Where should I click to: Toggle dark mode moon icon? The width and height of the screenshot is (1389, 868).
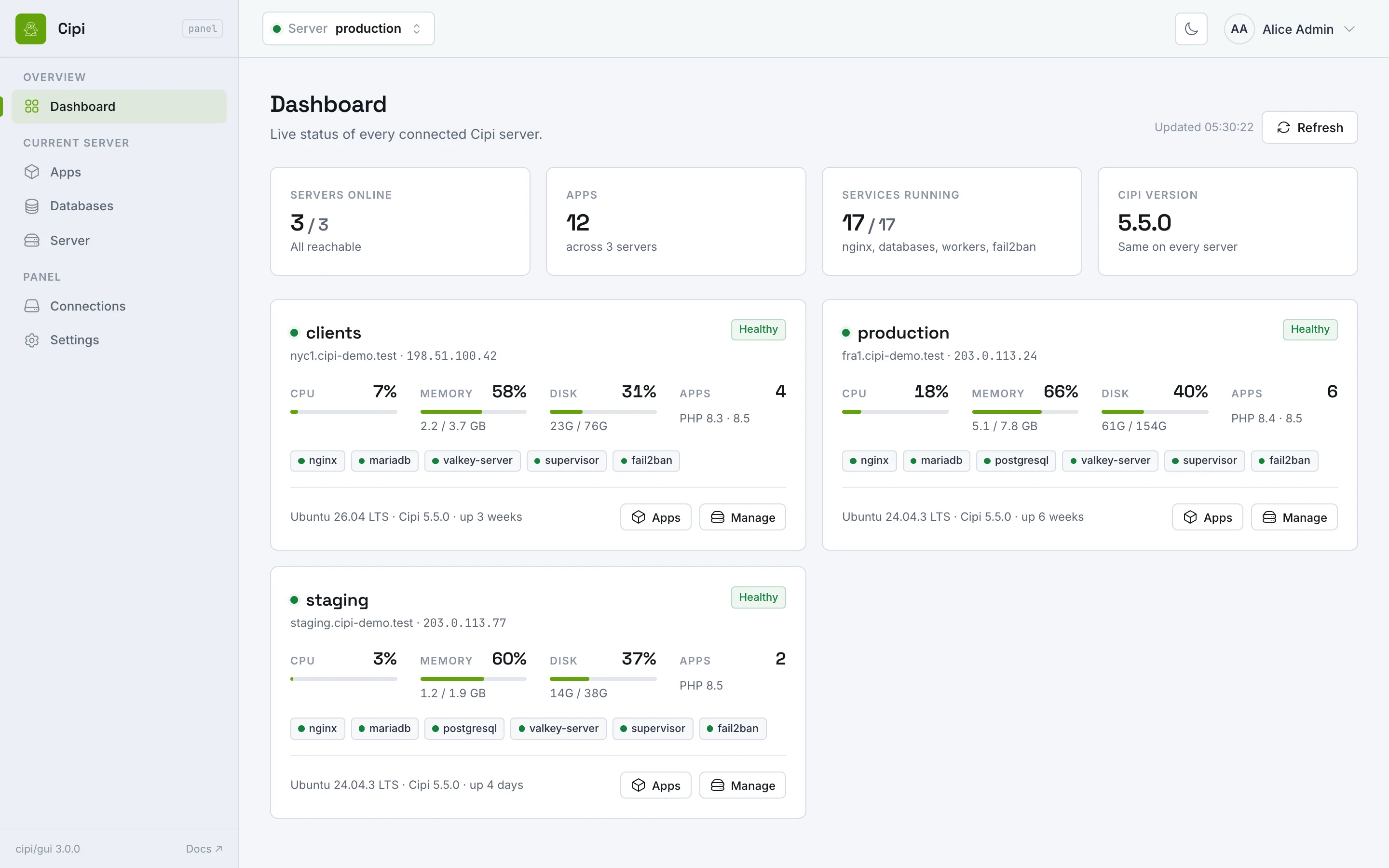point(1191,29)
